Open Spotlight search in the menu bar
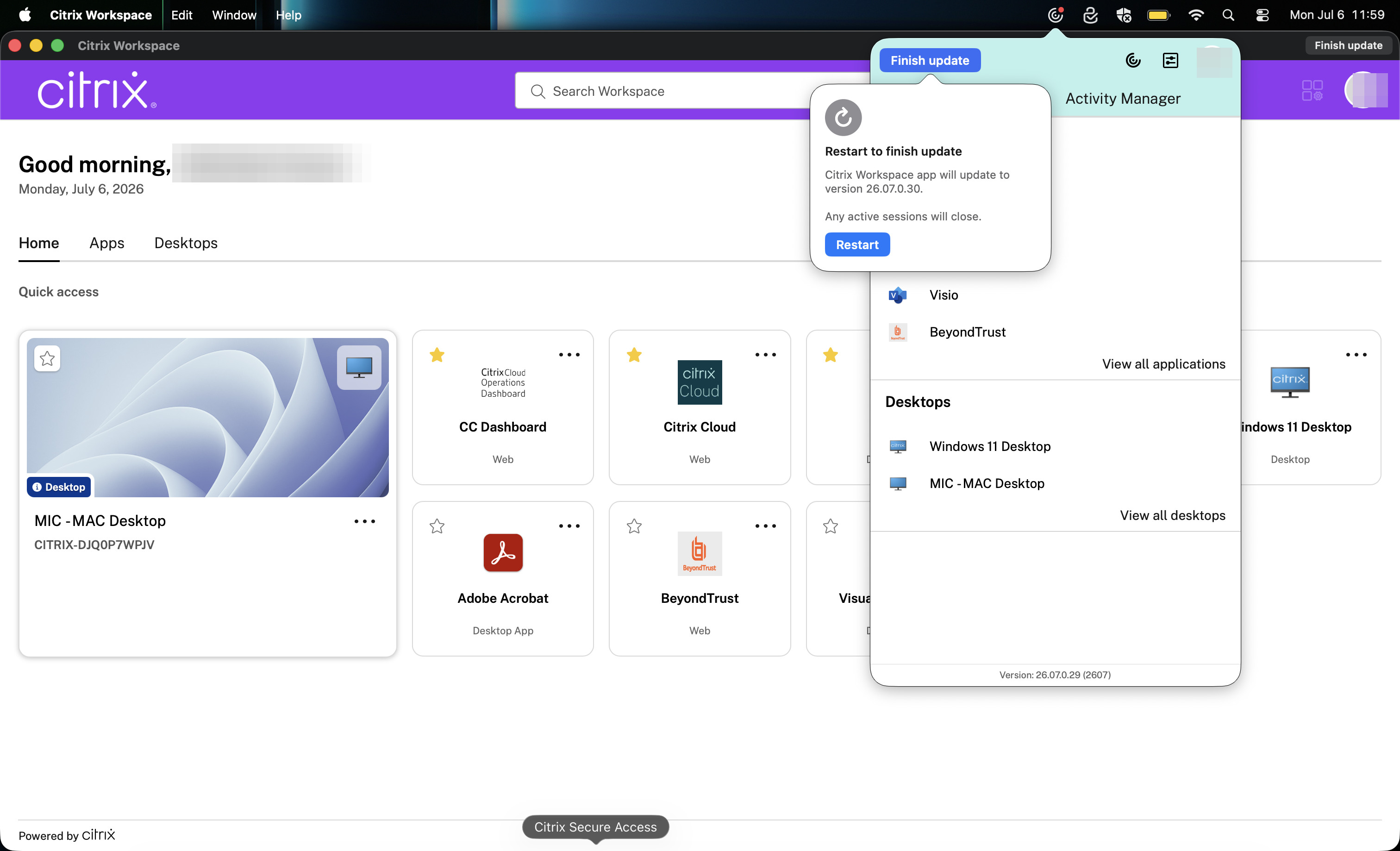Screen dimensions: 1400x851 [x=1228, y=15]
